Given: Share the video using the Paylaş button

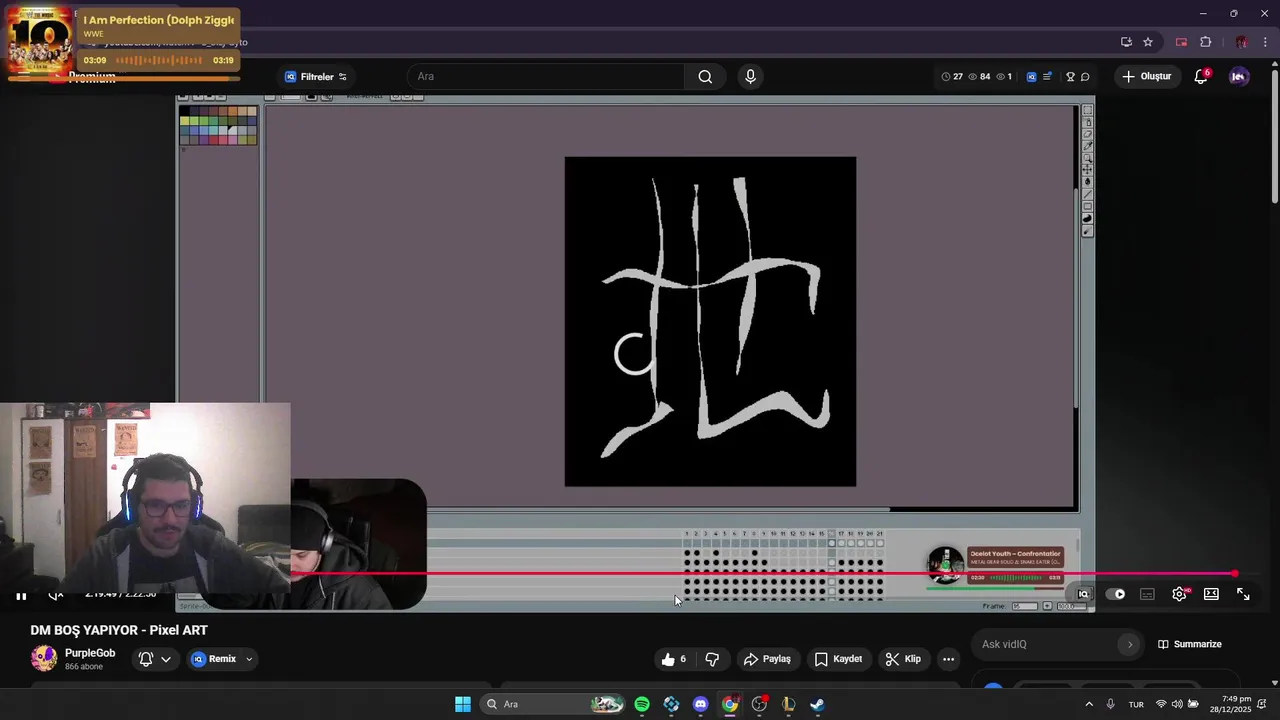Looking at the screenshot, I should pyautogui.click(x=767, y=659).
